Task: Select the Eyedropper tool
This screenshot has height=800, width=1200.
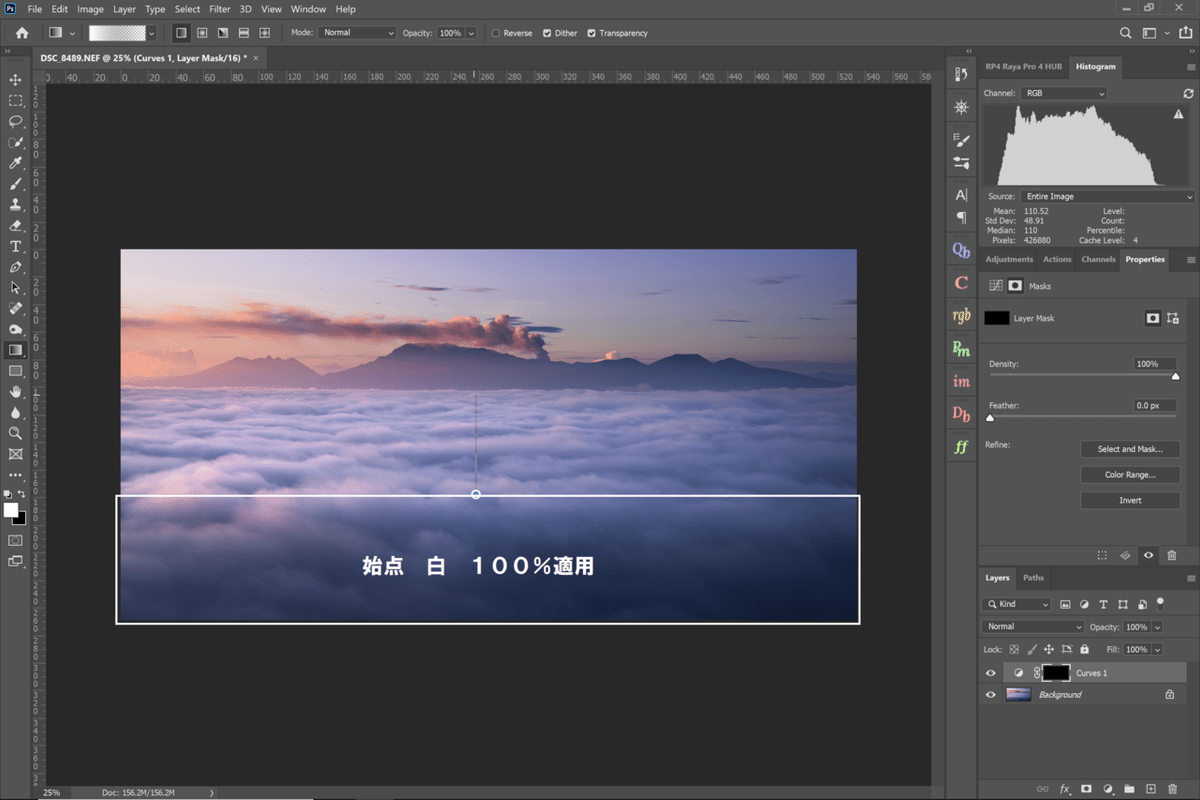Action: point(15,163)
